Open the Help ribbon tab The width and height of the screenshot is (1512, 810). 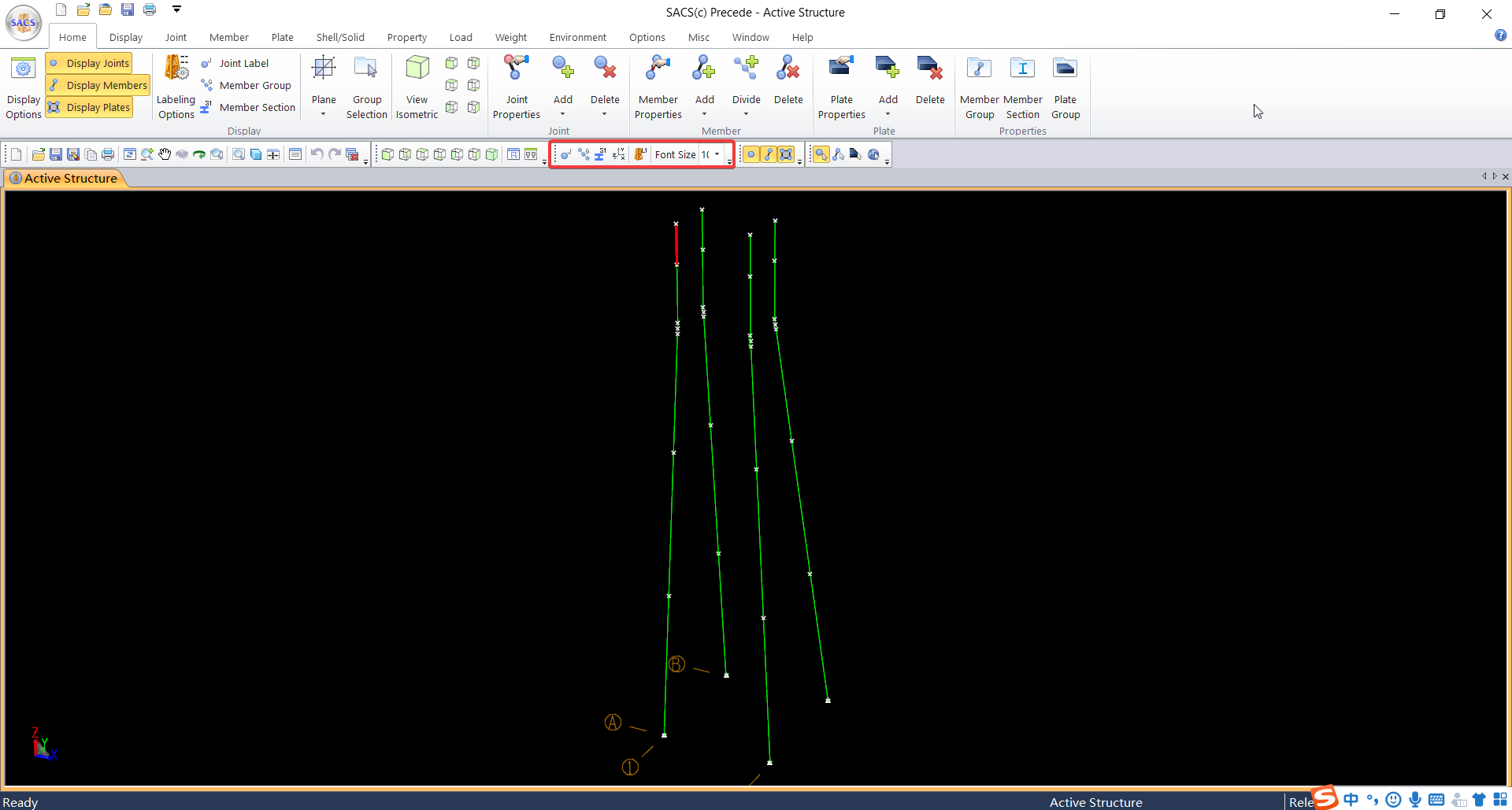coord(802,37)
